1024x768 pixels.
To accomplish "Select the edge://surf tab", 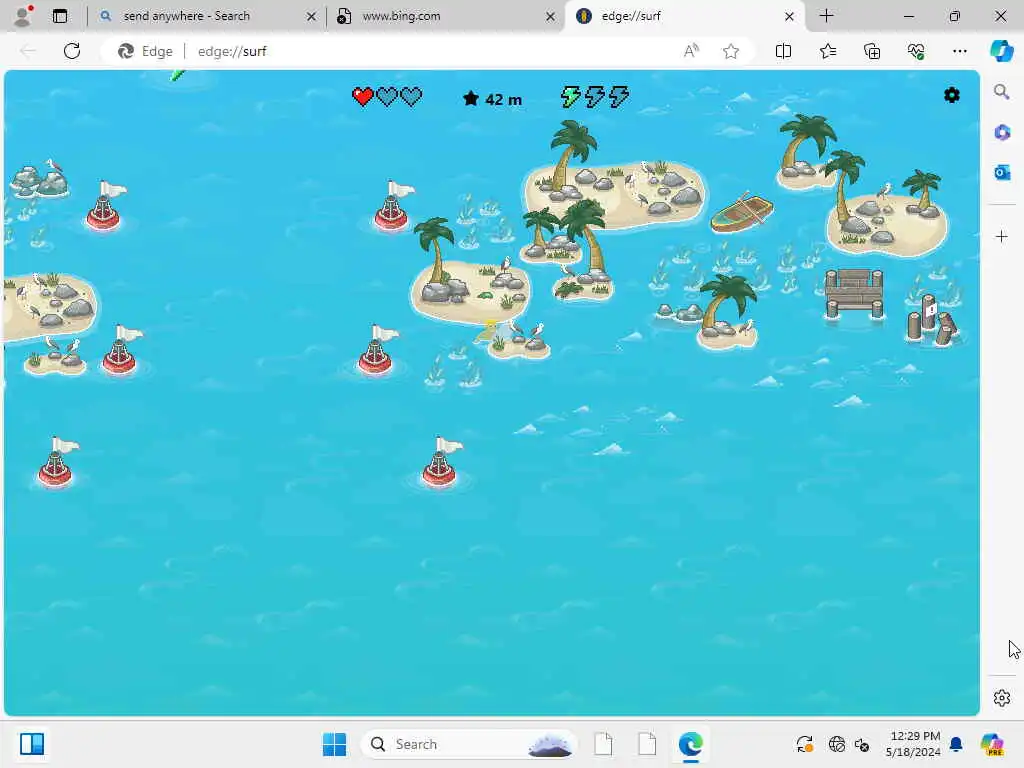I will (x=686, y=16).
